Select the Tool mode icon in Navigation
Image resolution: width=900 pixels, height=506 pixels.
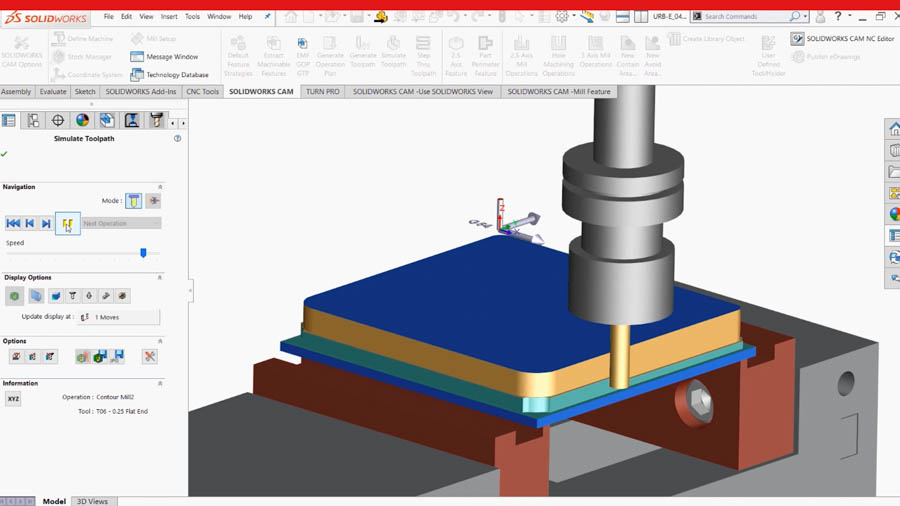[133, 201]
